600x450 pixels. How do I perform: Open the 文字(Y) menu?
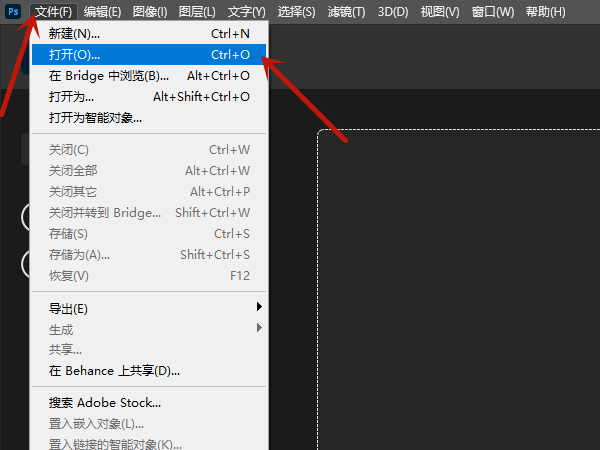point(246,12)
